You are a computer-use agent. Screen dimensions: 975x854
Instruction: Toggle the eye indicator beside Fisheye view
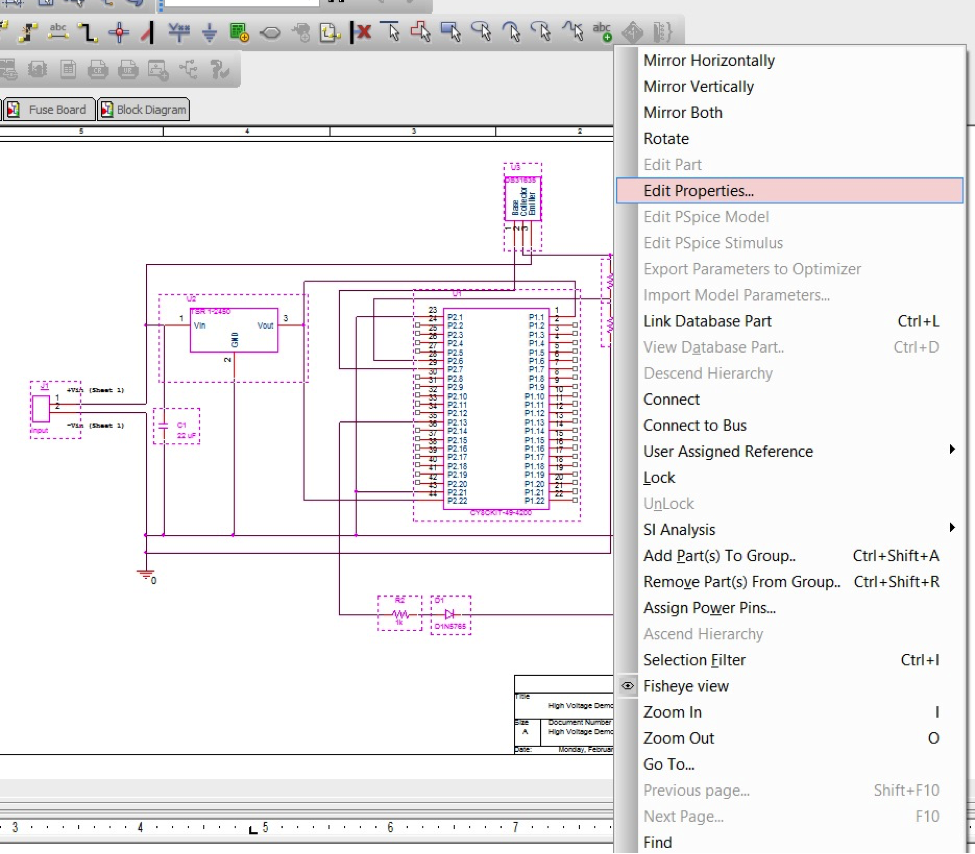[627, 686]
